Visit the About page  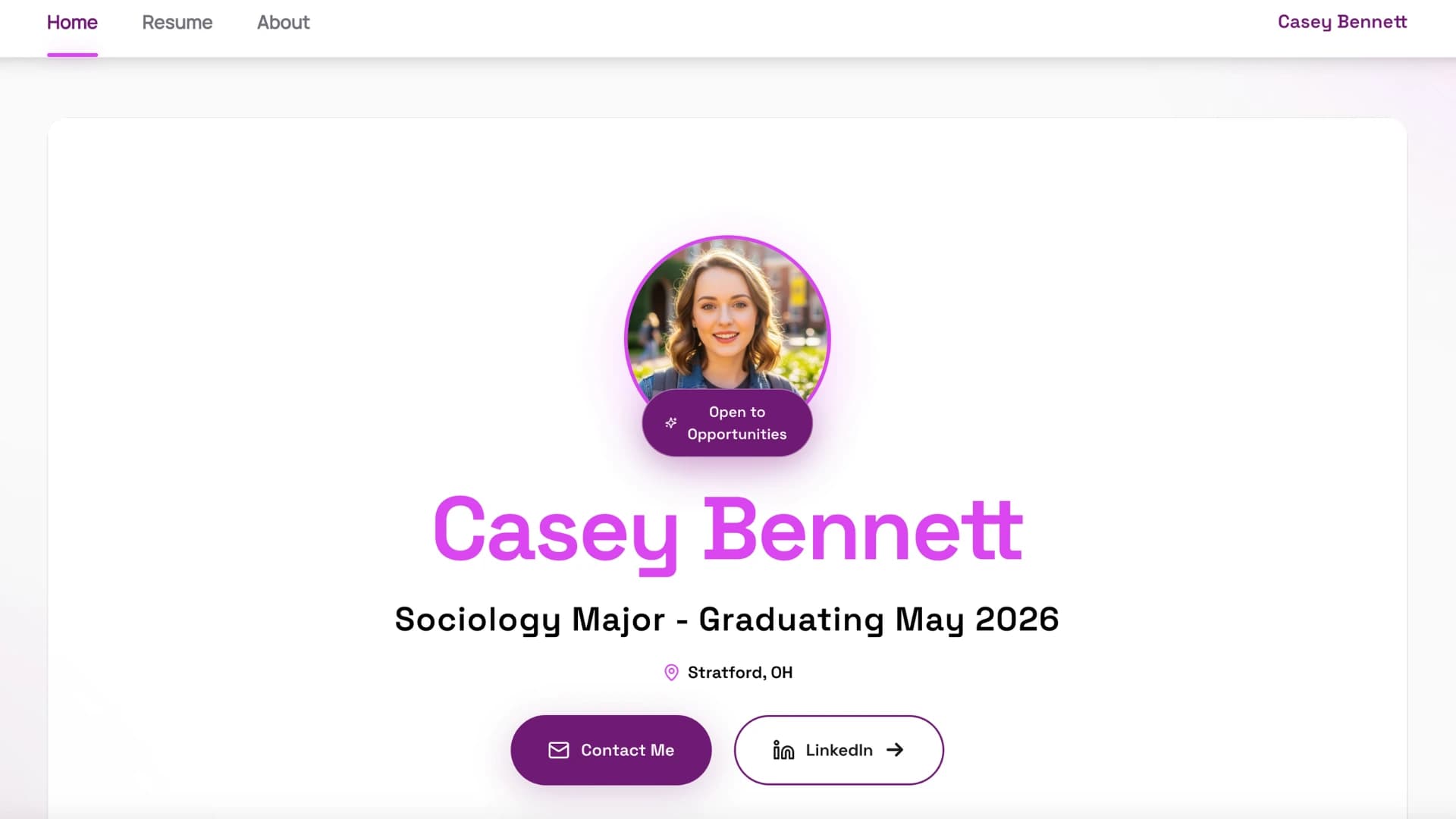[x=283, y=23]
